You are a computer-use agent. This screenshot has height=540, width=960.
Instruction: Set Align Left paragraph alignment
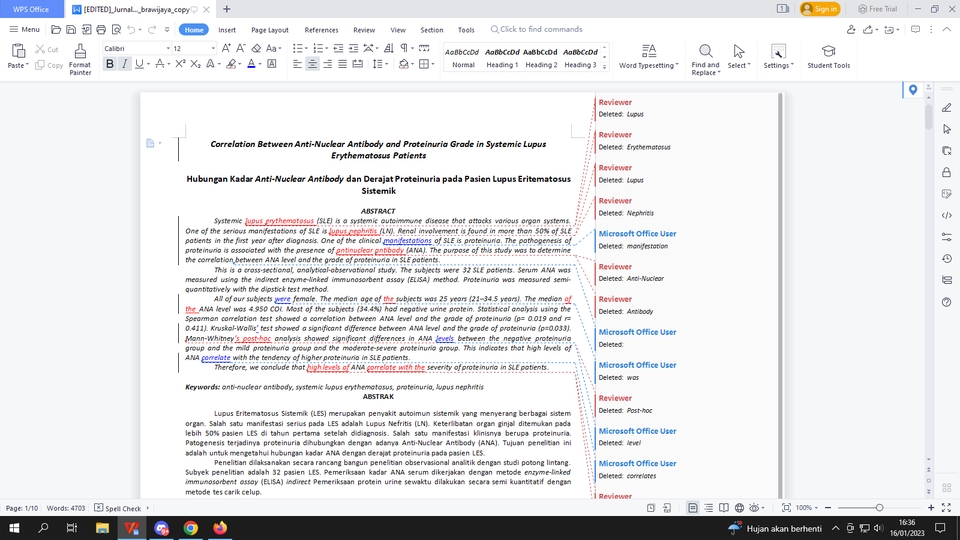(297, 64)
